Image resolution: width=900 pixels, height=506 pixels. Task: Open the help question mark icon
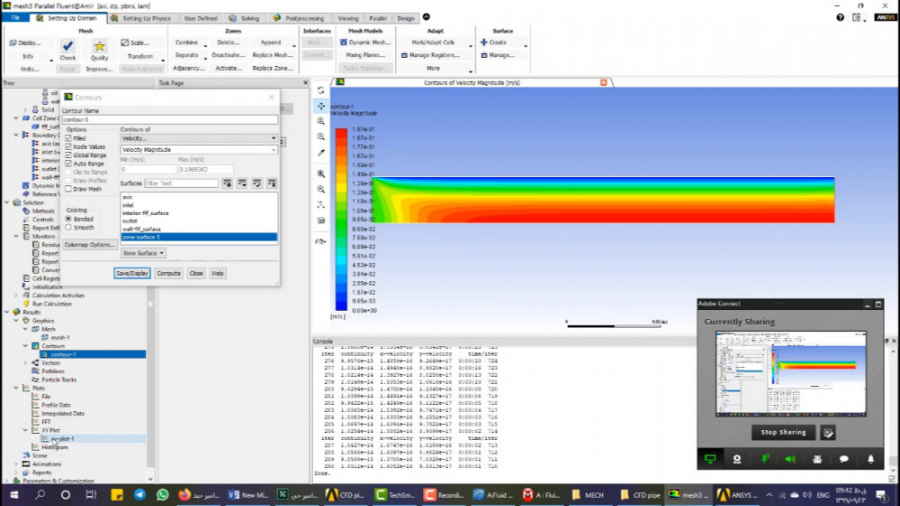click(x=840, y=18)
